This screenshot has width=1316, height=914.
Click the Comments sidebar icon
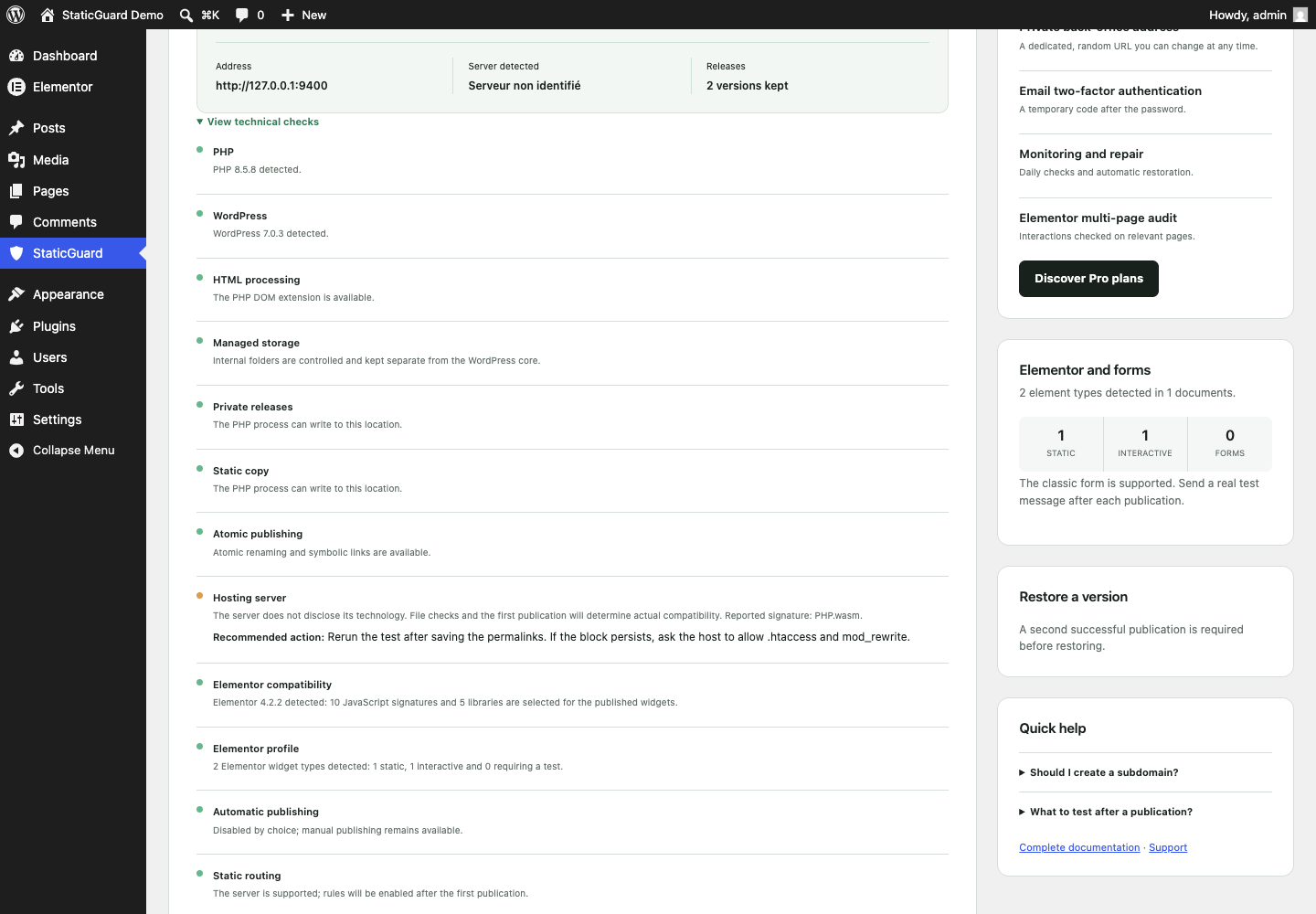click(x=16, y=222)
